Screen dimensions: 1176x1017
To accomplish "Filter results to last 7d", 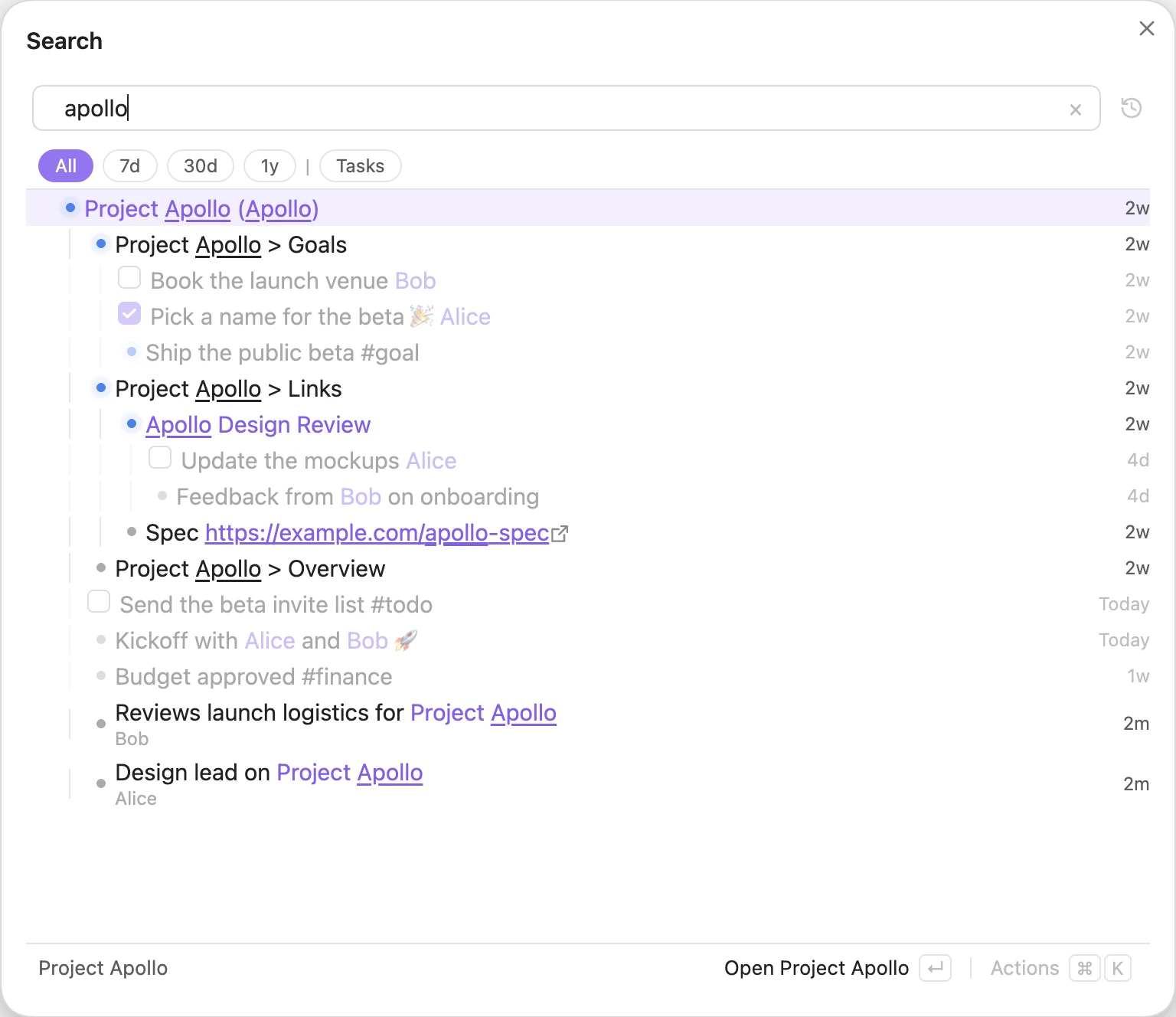I will point(130,166).
